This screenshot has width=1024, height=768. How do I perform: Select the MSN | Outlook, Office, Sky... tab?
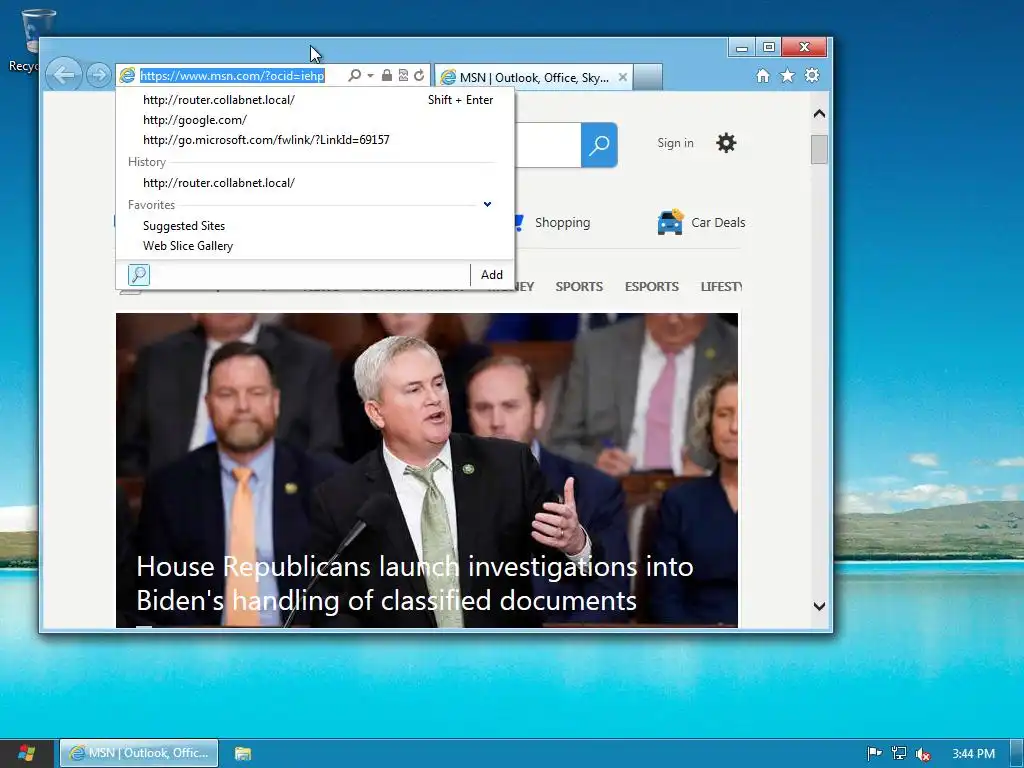point(534,77)
